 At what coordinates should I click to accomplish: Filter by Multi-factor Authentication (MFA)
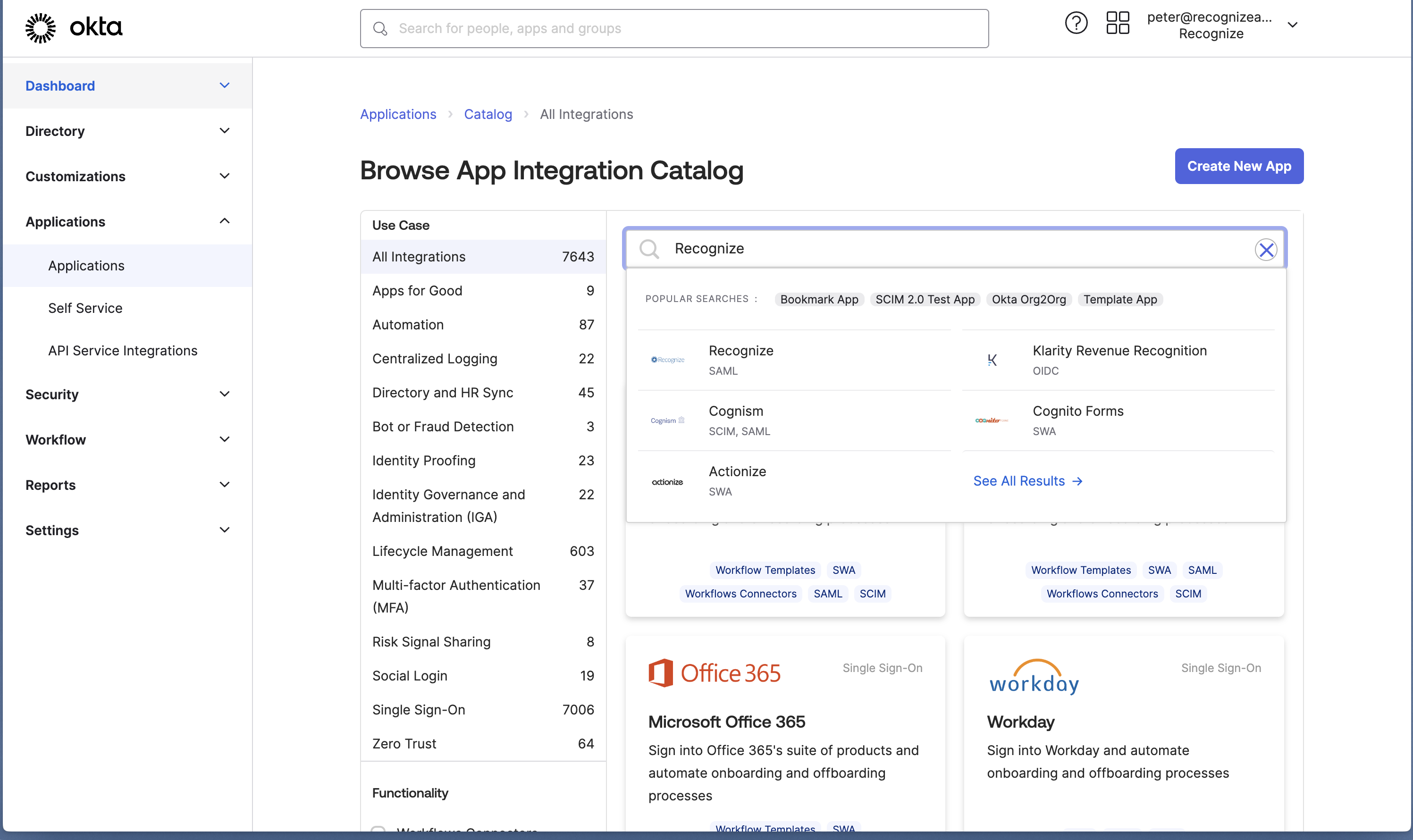click(x=483, y=596)
